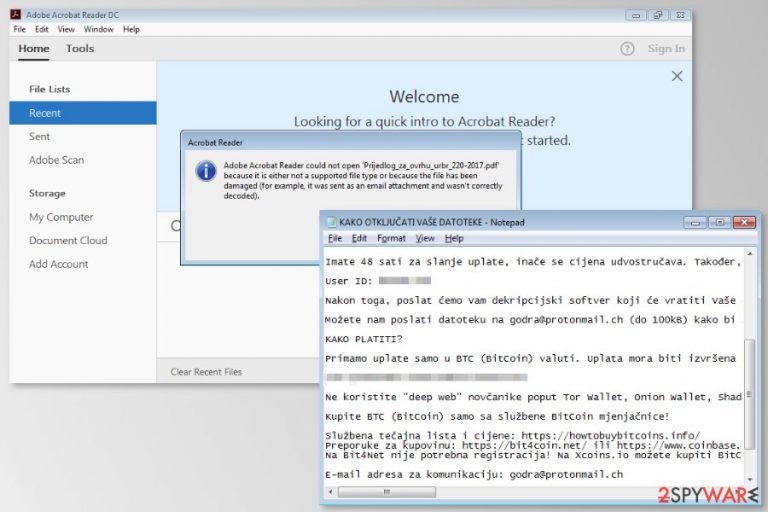Click the Notepad vertical scrollbar thumb
Screen dimensions: 768x512
tap(749, 393)
